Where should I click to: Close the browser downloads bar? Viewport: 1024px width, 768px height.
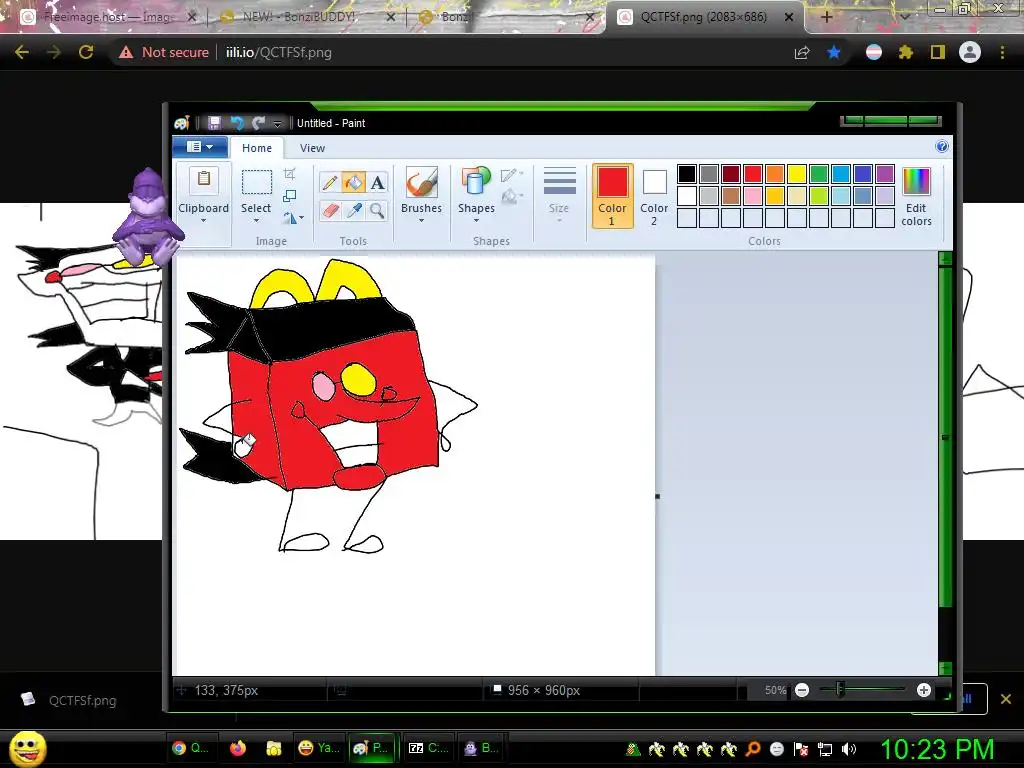1006,699
